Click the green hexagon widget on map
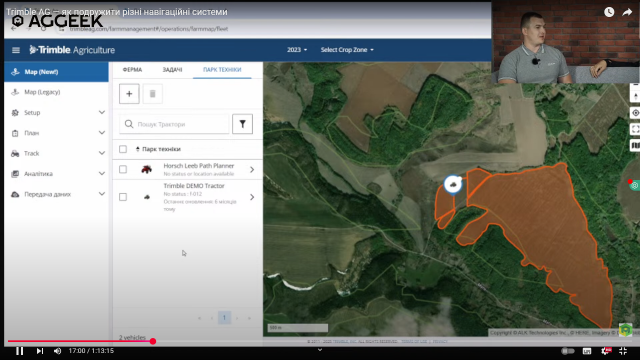Viewport: 640px width, 360px height. pyautogui.click(x=625, y=329)
